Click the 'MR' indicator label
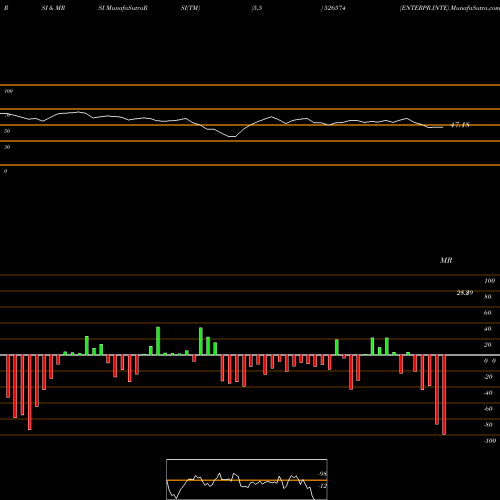 click(x=446, y=260)
